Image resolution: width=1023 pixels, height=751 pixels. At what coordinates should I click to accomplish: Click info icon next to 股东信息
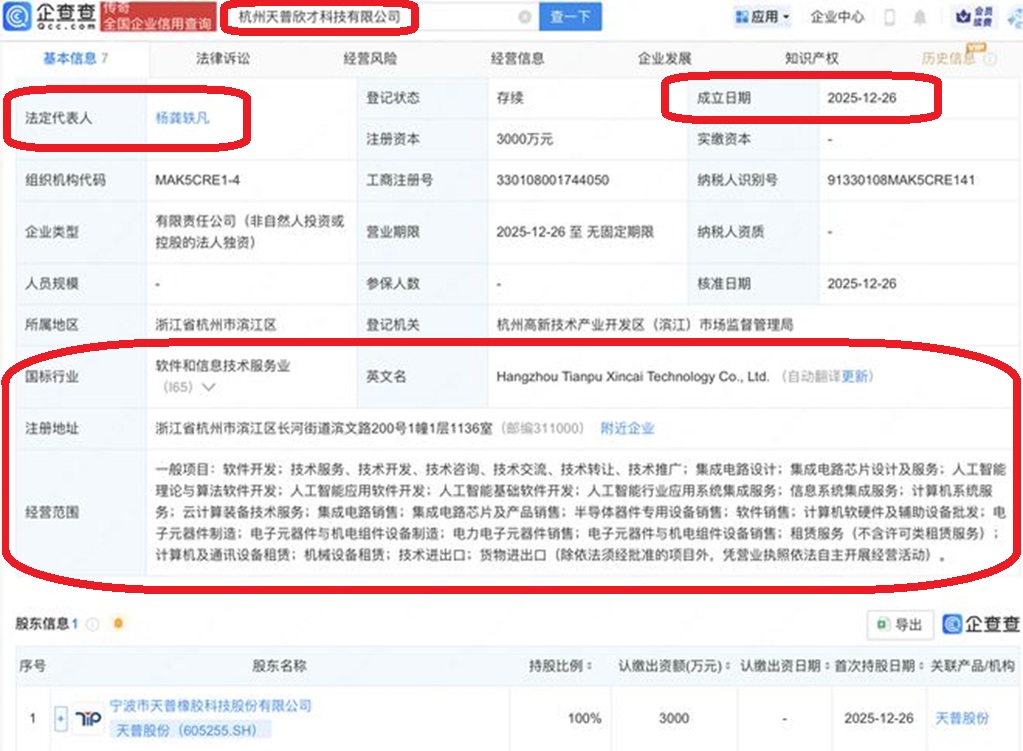click(x=93, y=624)
